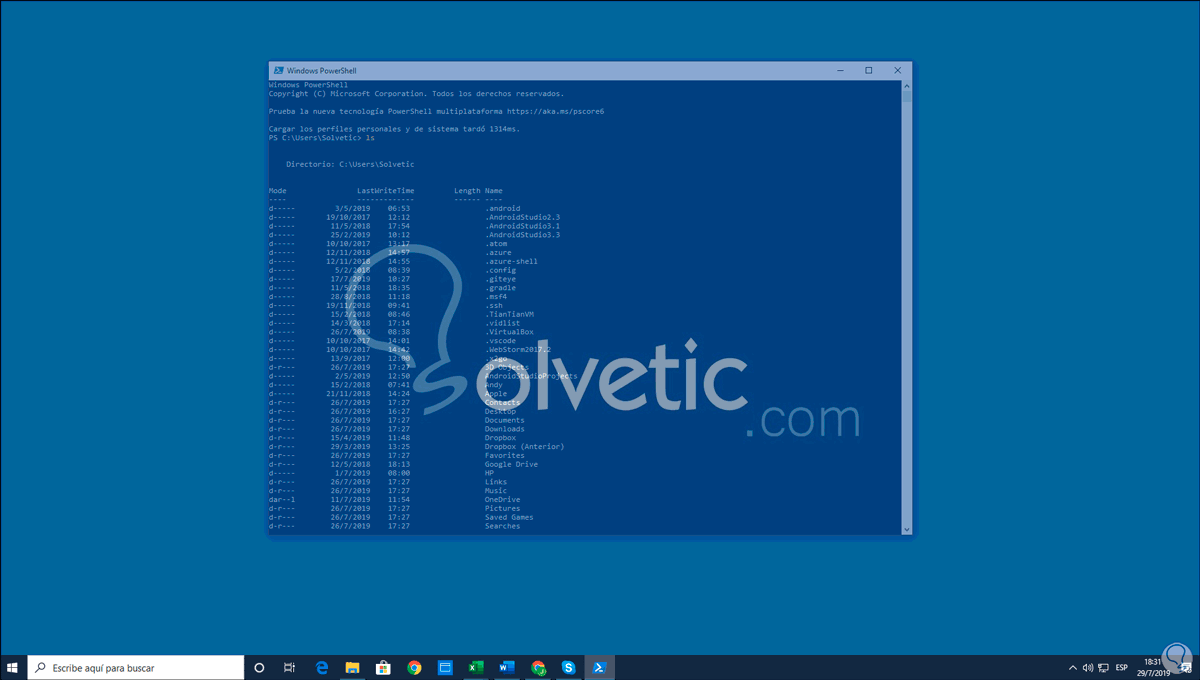Click PowerShell taskbar icon

pos(599,667)
